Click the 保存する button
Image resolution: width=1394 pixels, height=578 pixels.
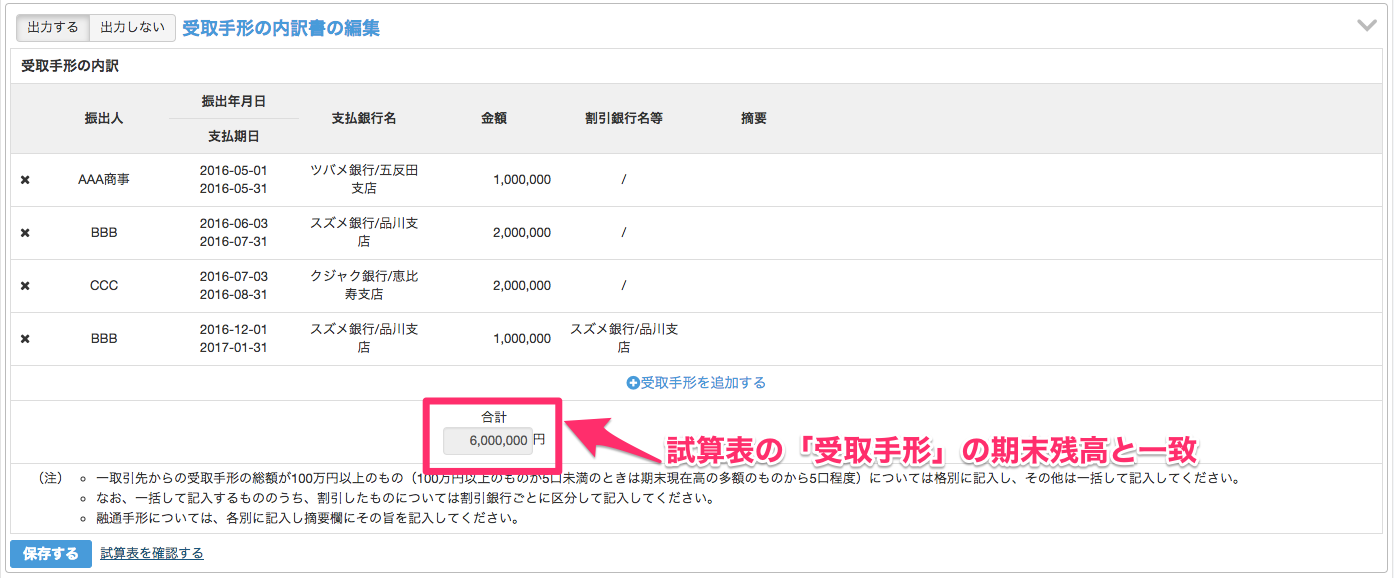[x=51, y=553]
